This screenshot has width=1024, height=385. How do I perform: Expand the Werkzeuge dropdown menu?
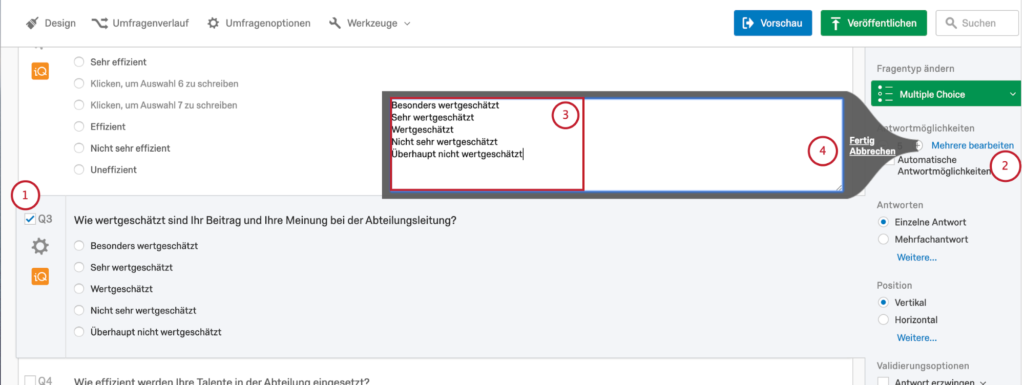pyautogui.click(x=370, y=23)
